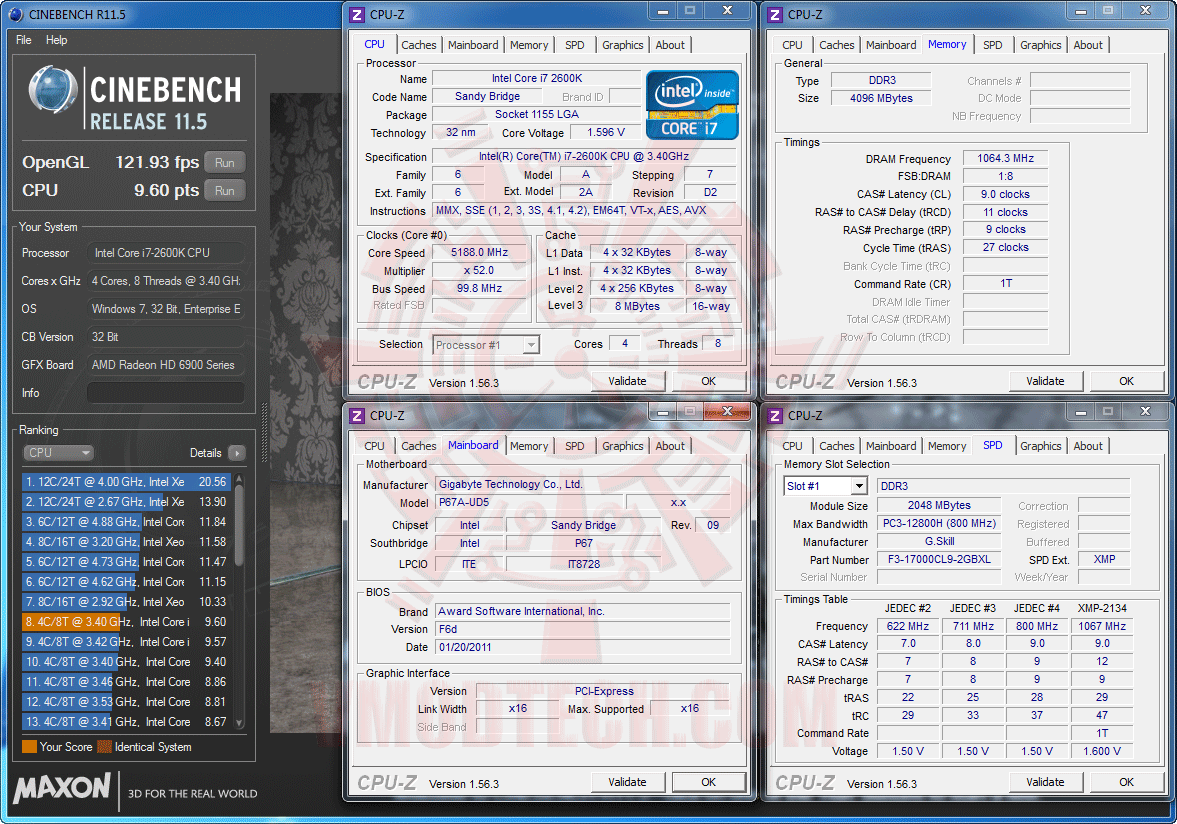Click the Details arrow icon in Ranking

236,453
